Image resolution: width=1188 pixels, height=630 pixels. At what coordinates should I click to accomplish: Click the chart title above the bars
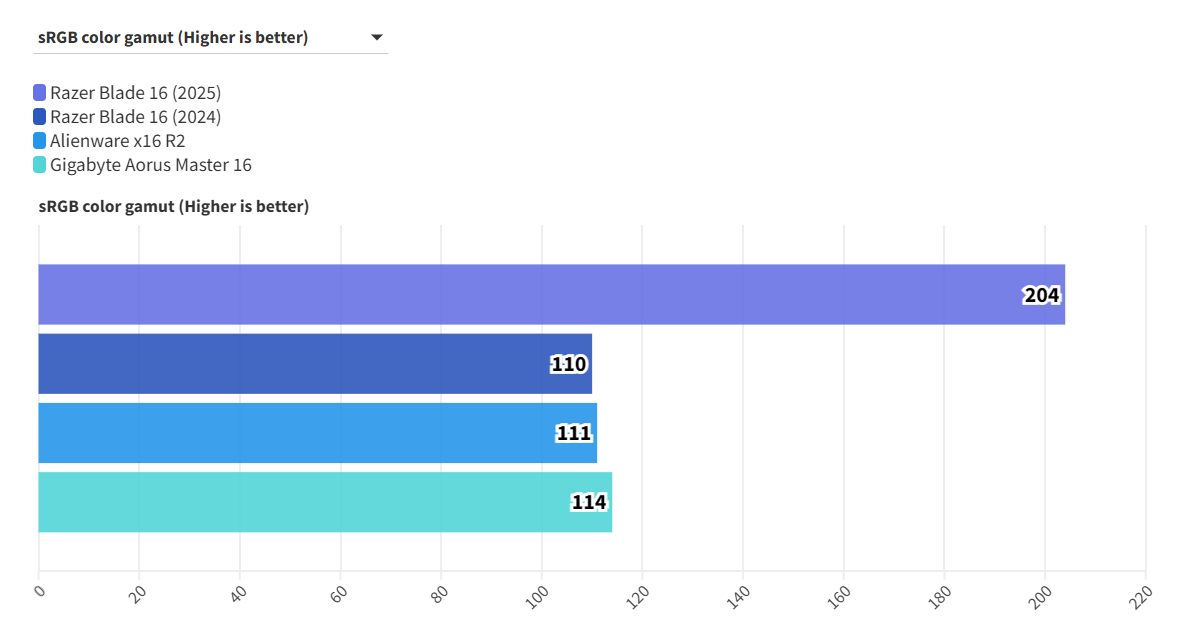tap(174, 207)
